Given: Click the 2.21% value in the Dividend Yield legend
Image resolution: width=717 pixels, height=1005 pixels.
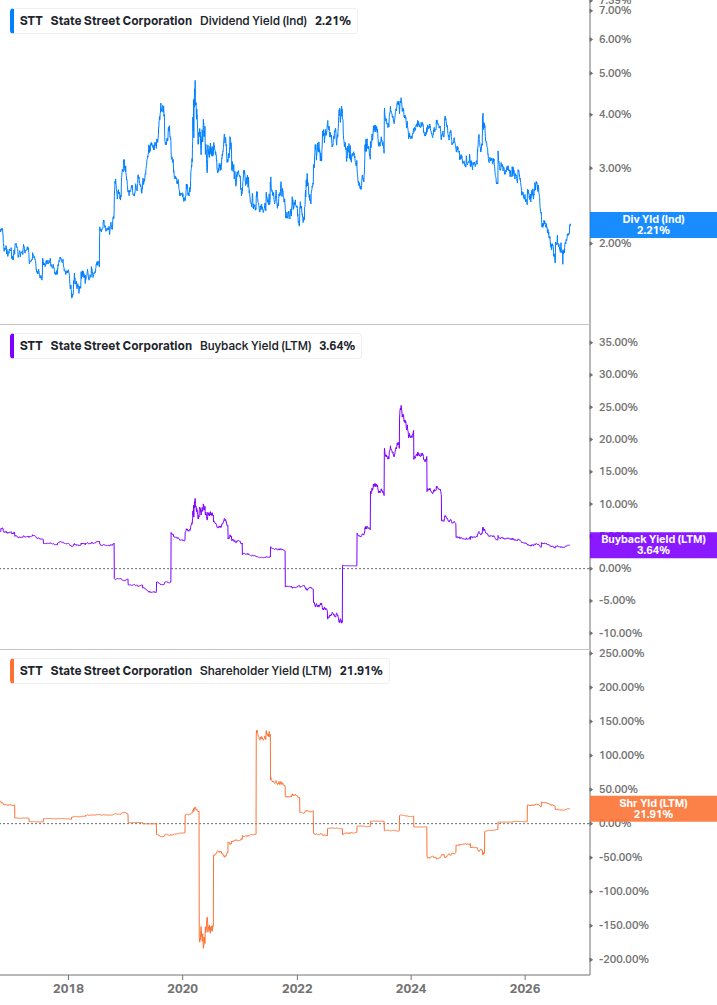Looking at the screenshot, I should tap(333, 21).
